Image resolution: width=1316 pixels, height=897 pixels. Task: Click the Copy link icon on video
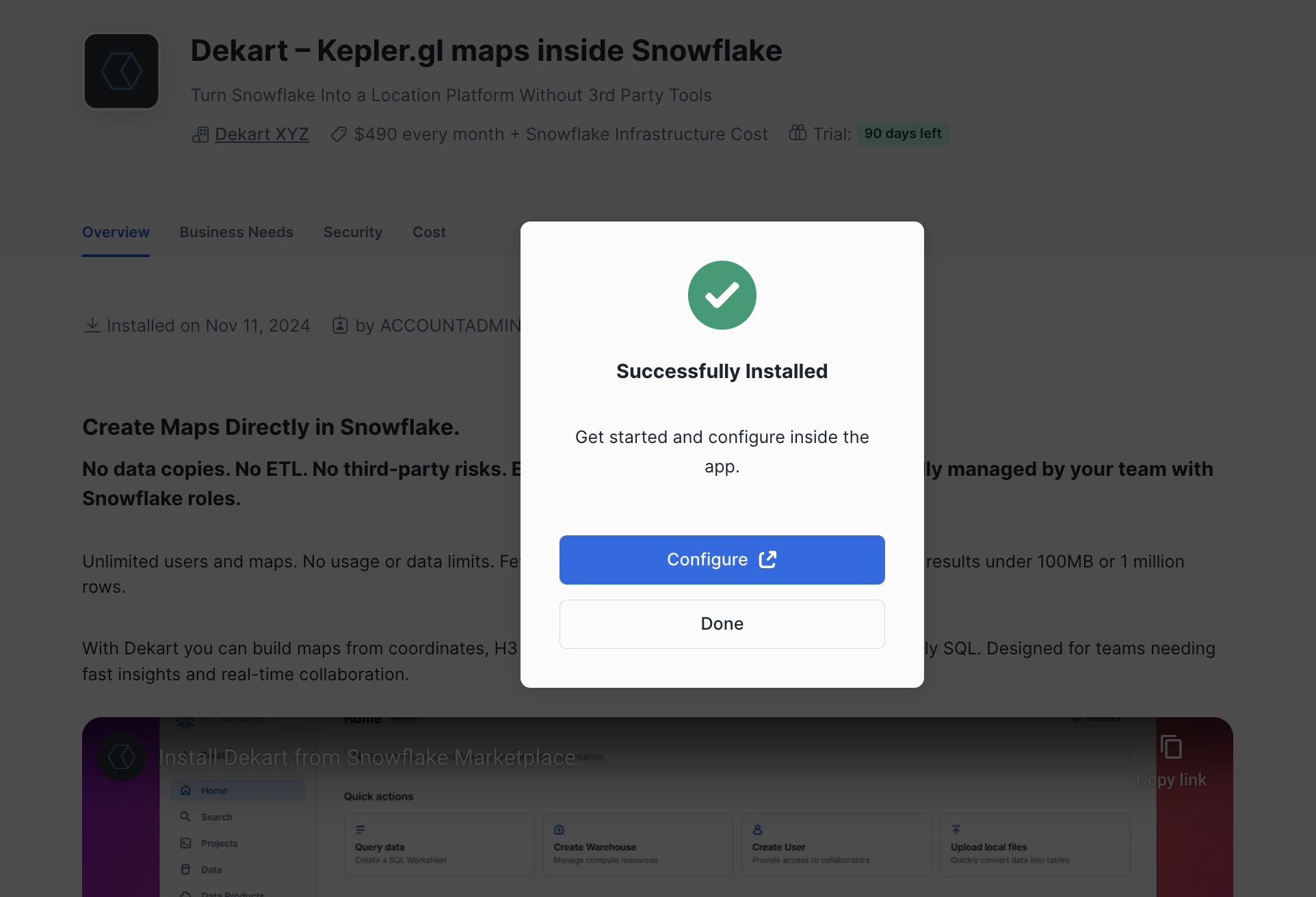1171,747
